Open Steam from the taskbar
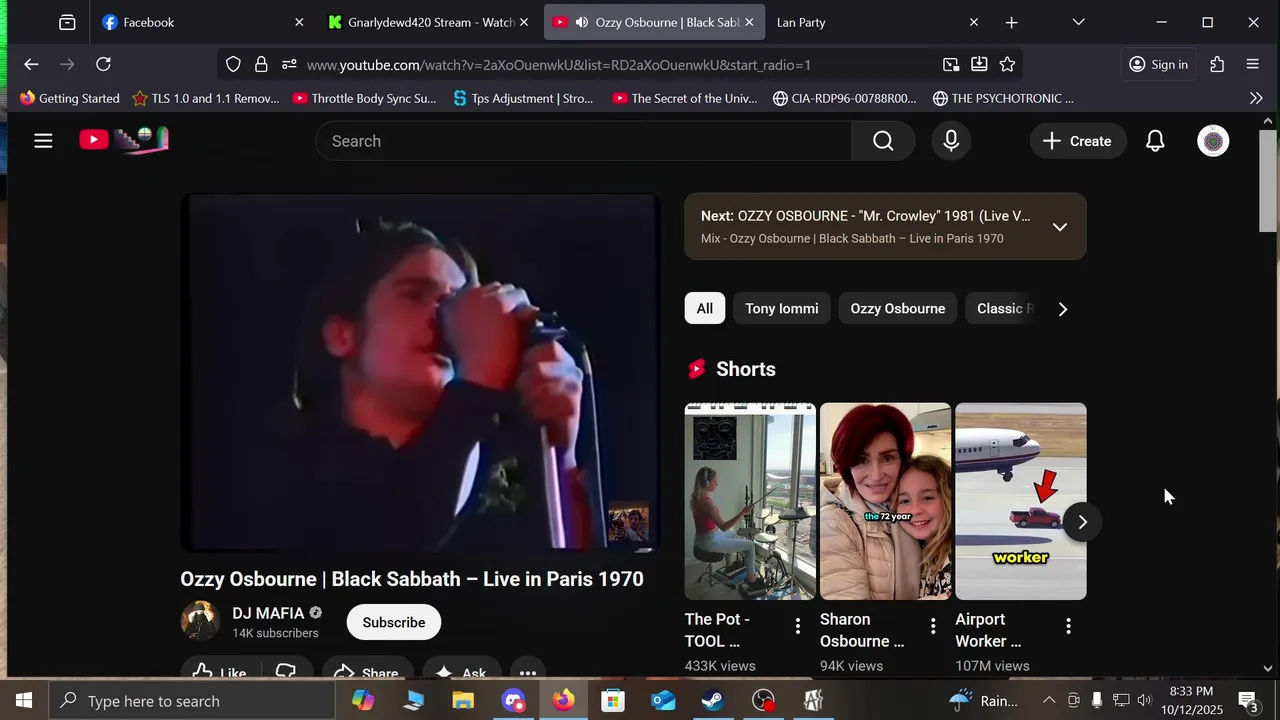The height and width of the screenshot is (720, 1280). (713, 701)
